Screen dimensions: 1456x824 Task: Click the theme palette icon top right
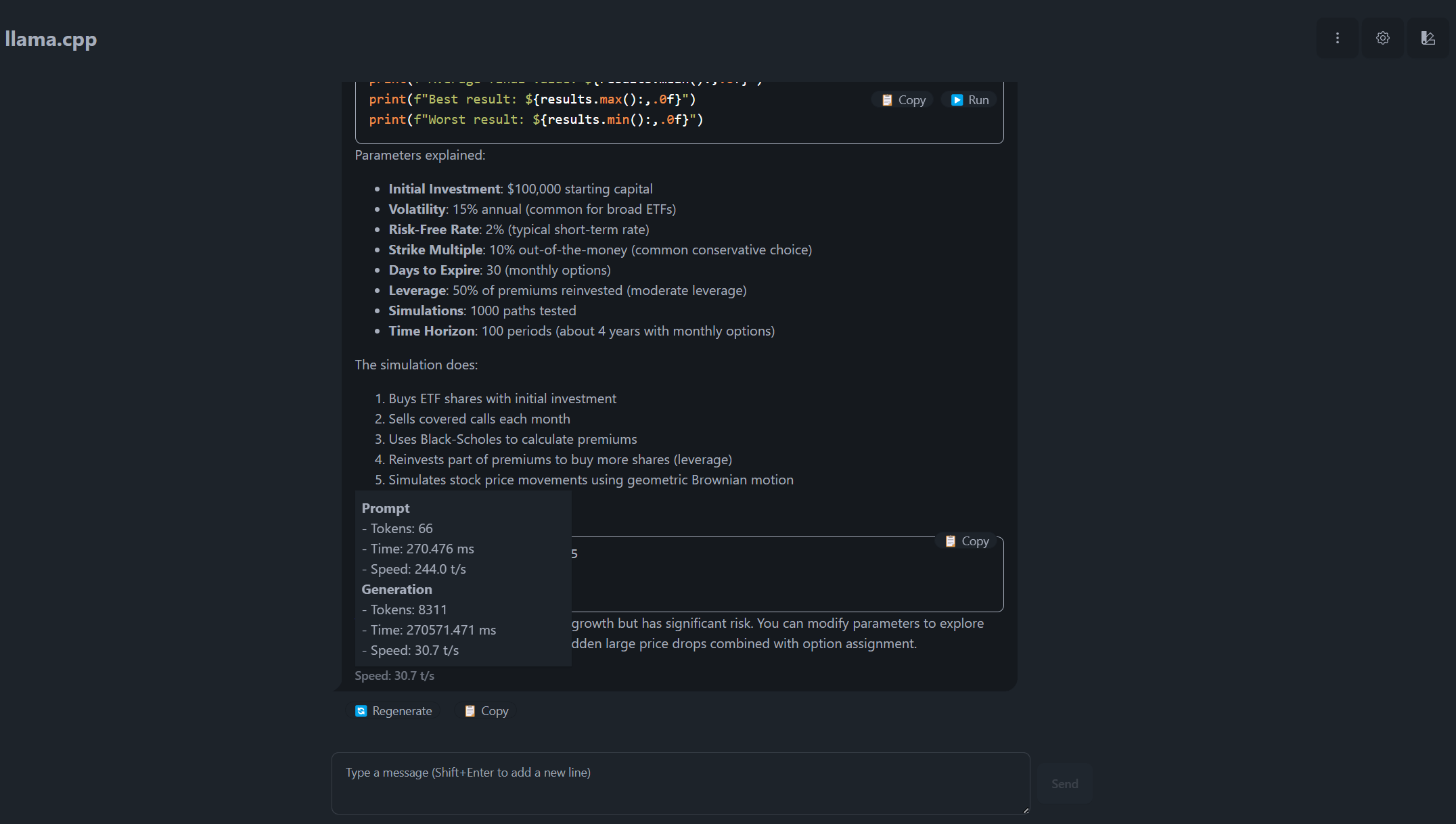click(x=1428, y=38)
